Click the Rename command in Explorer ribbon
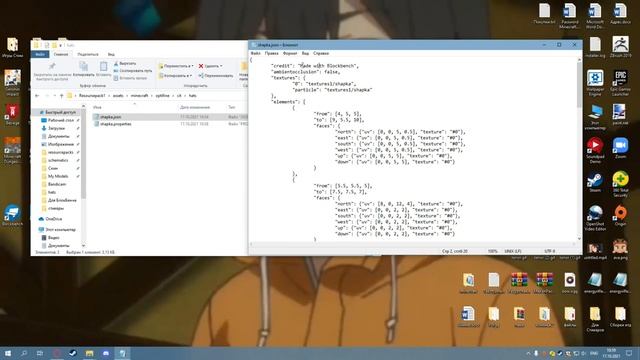Screen dimensions: 640x360 click(216, 76)
